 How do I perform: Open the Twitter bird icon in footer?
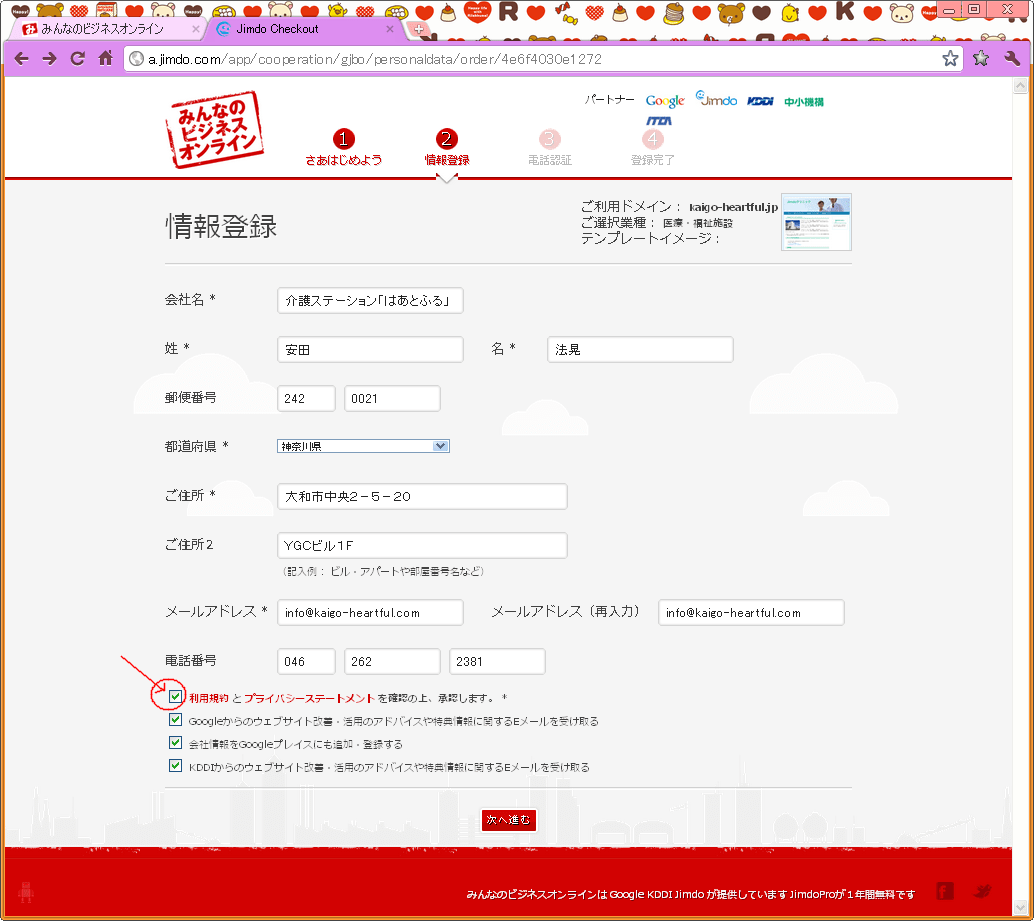click(x=983, y=890)
